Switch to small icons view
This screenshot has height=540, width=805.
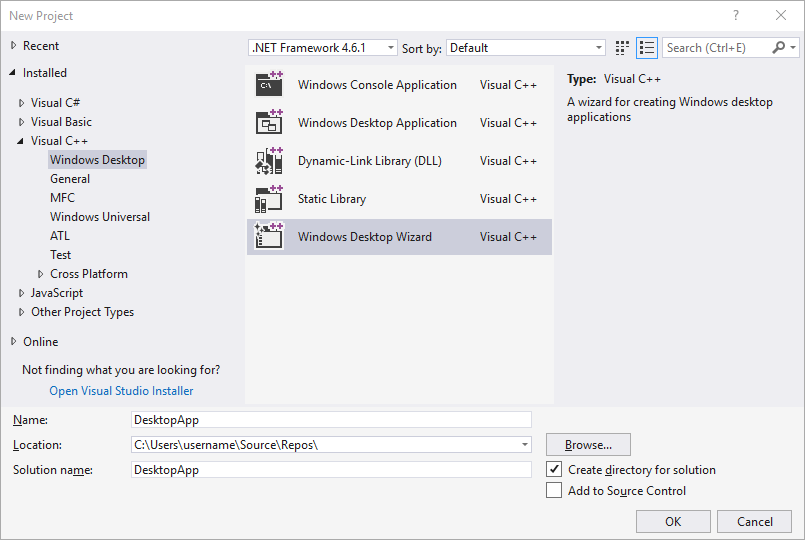[622, 48]
